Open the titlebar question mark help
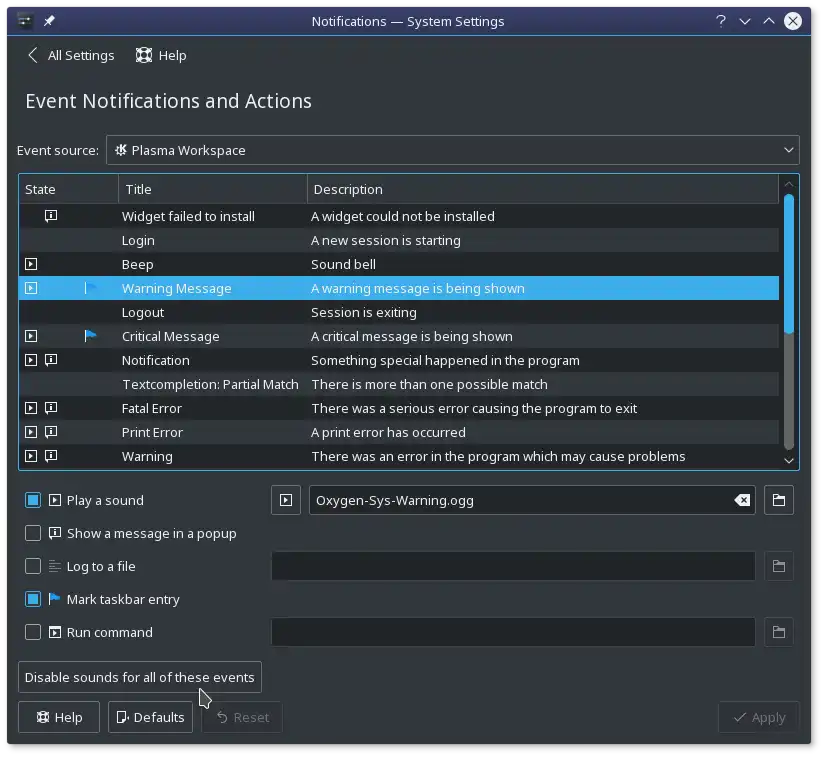Screen dimensions: 824x757 click(721, 21)
